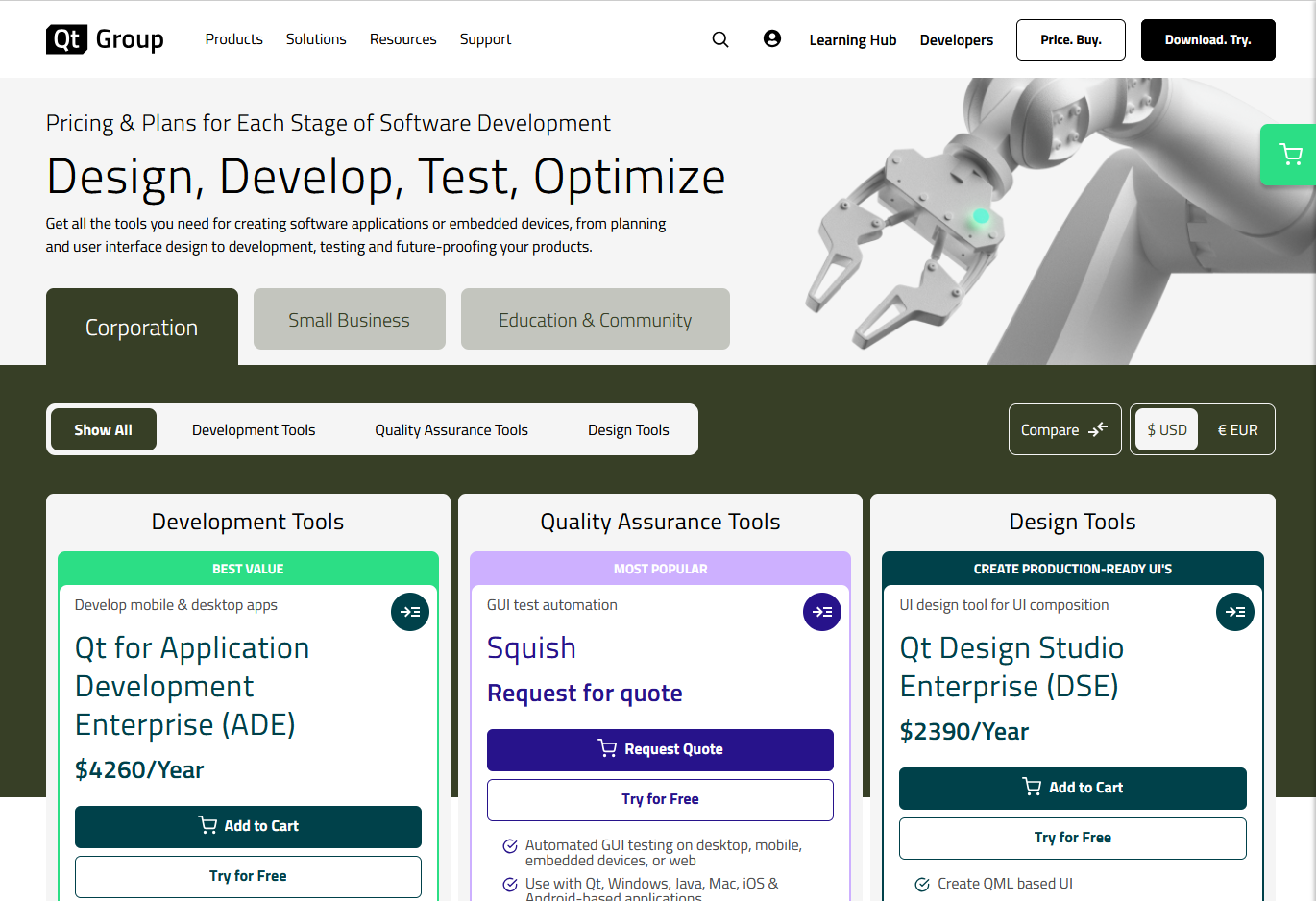This screenshot has width=1316, height=901.
Task: Open details arrow icon on Squish card
Action: pyautogui.click(x=822, y=612)
